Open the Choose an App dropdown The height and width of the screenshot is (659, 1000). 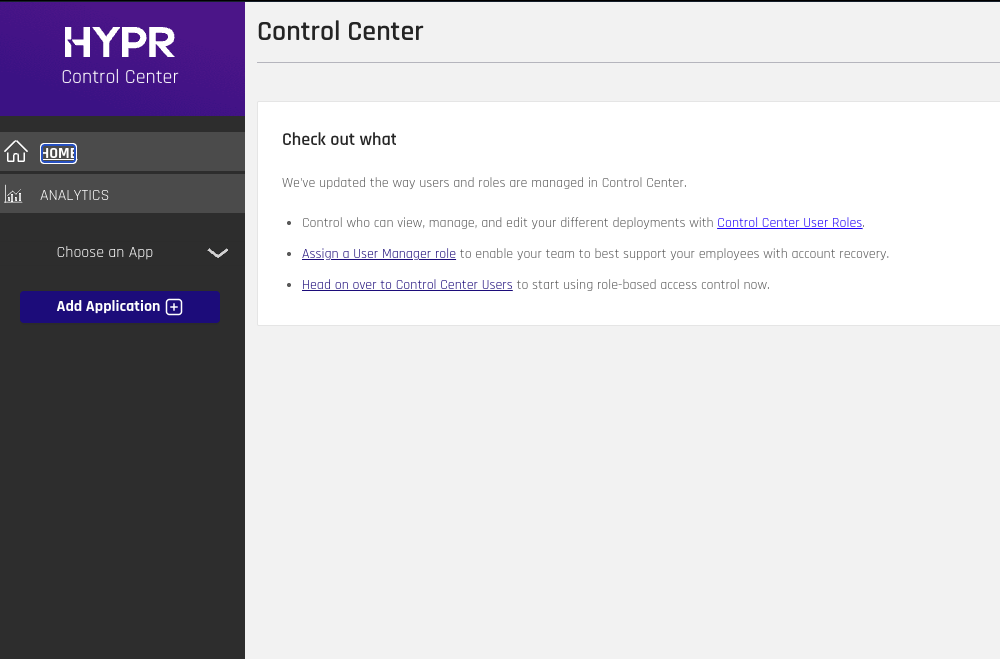tap(122, 253)
